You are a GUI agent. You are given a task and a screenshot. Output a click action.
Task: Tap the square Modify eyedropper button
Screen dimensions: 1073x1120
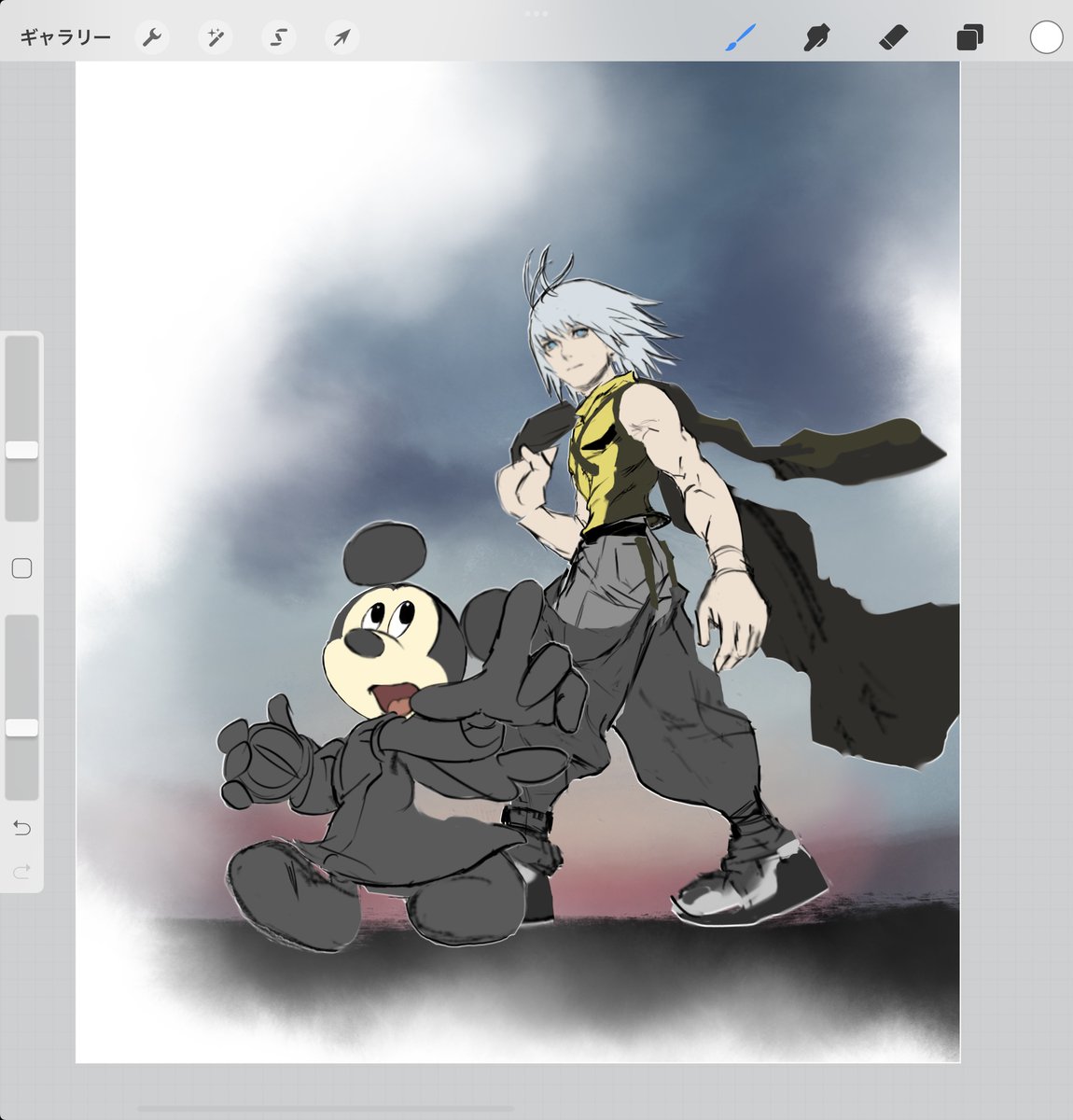click(x=21, y=568)
